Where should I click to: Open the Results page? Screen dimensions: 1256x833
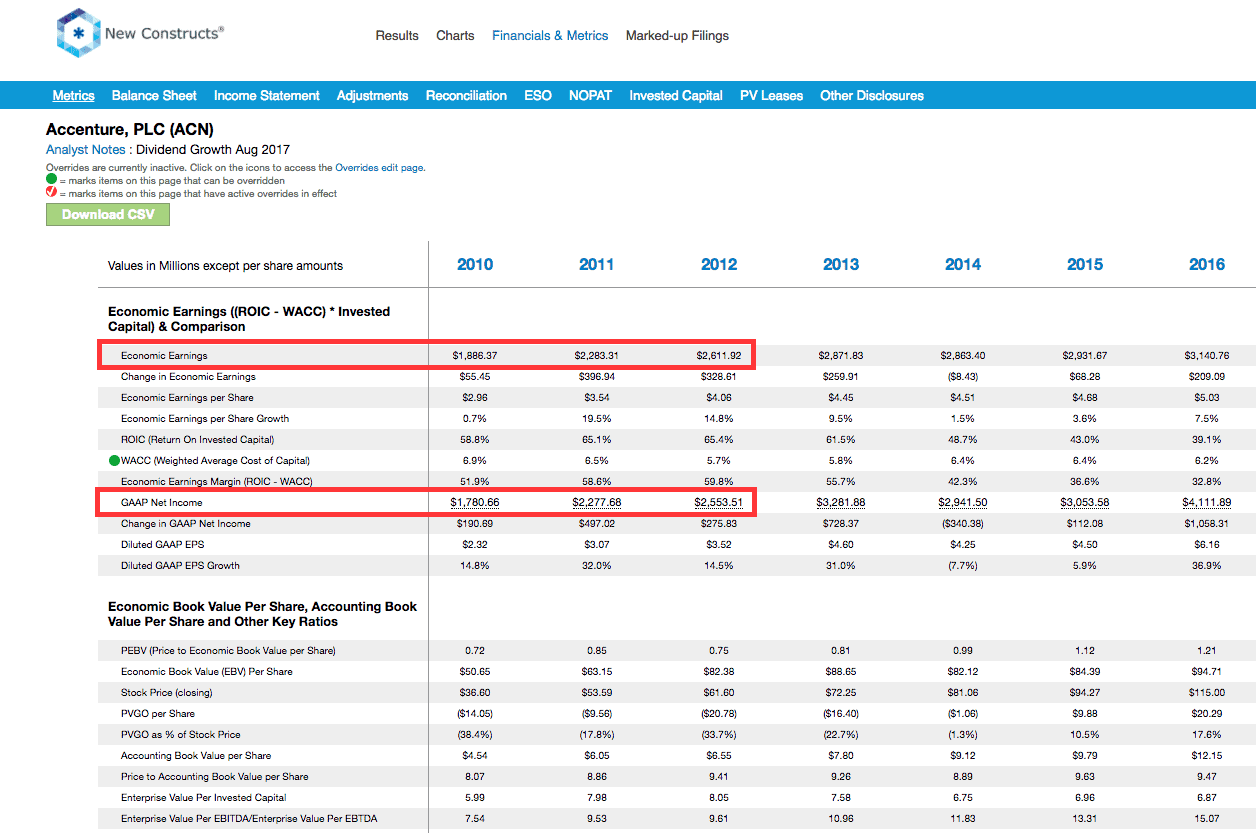pos(397,36)
